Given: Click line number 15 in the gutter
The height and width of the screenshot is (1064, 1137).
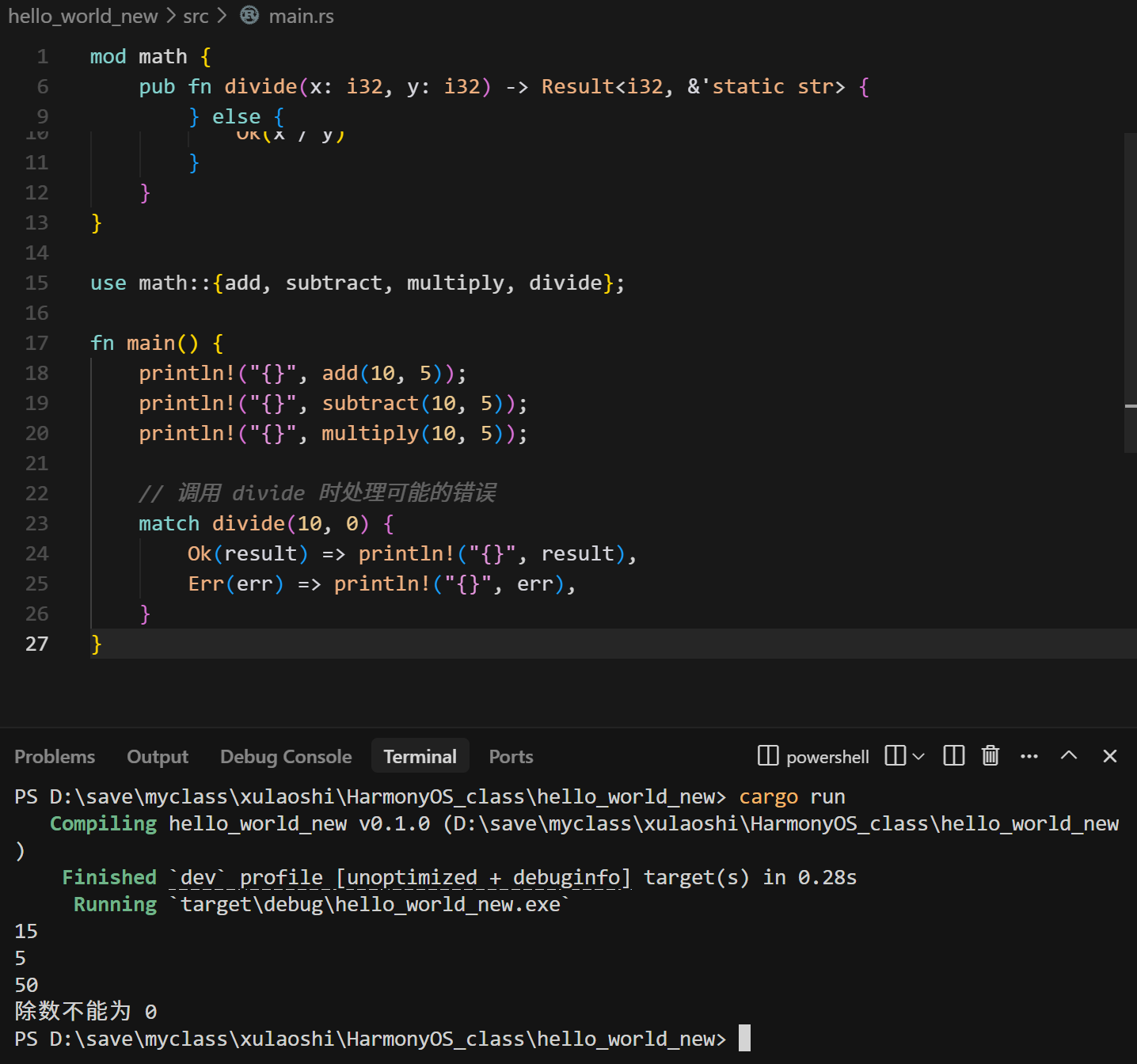Looking at the screenshot, I should 36,283.
